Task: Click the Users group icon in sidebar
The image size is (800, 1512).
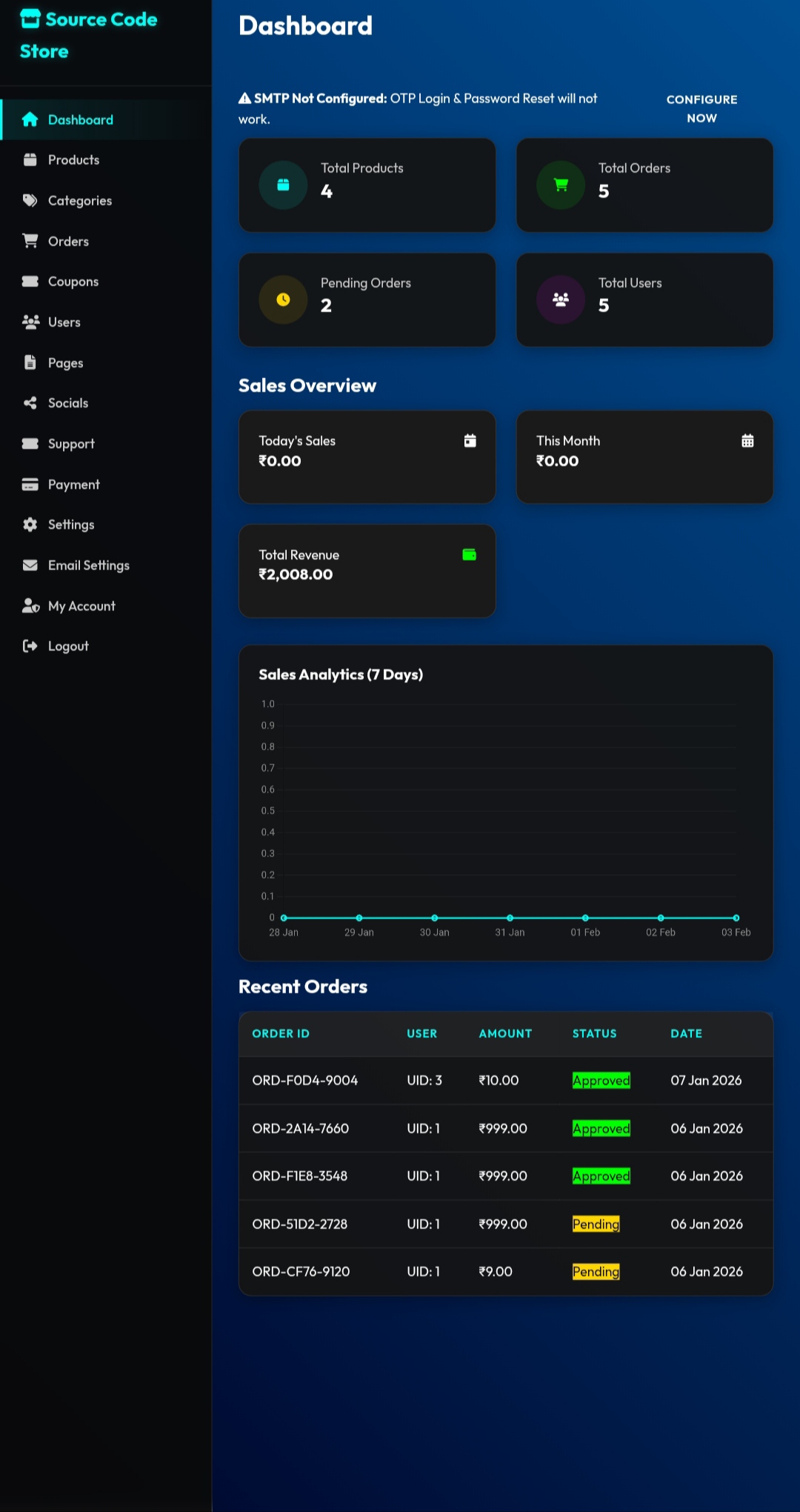Action: click(x=30, y=322)
